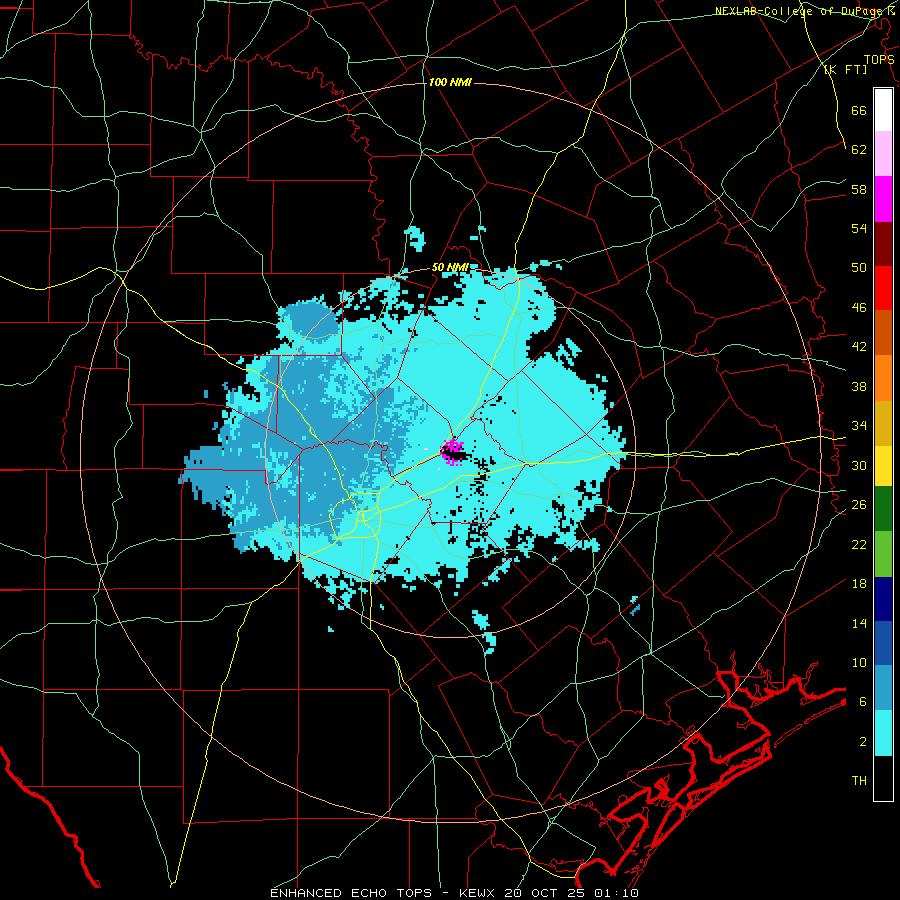Click the '22' legend value
Image resolution: width=900 pixels, height=900 pixels.
click(859, 544)
